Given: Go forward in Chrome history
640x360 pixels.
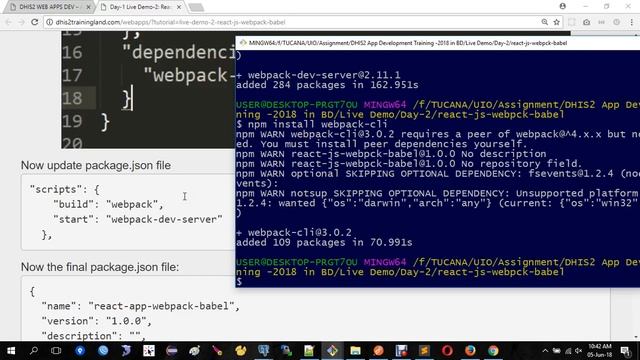Looking at the screenshot, I should [x=21, y=22].
